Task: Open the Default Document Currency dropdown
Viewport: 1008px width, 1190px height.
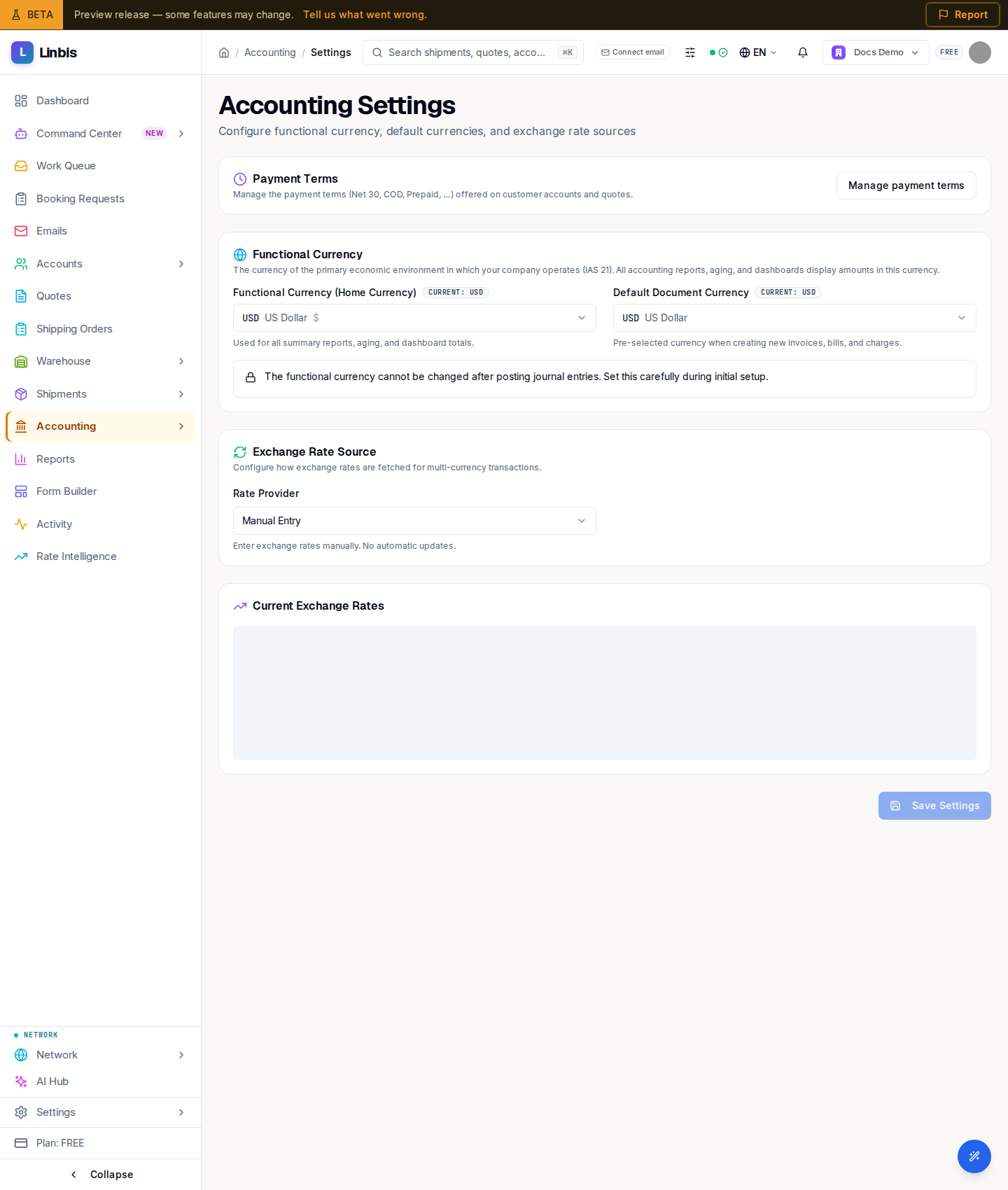Action: click(x=794, y=318)
